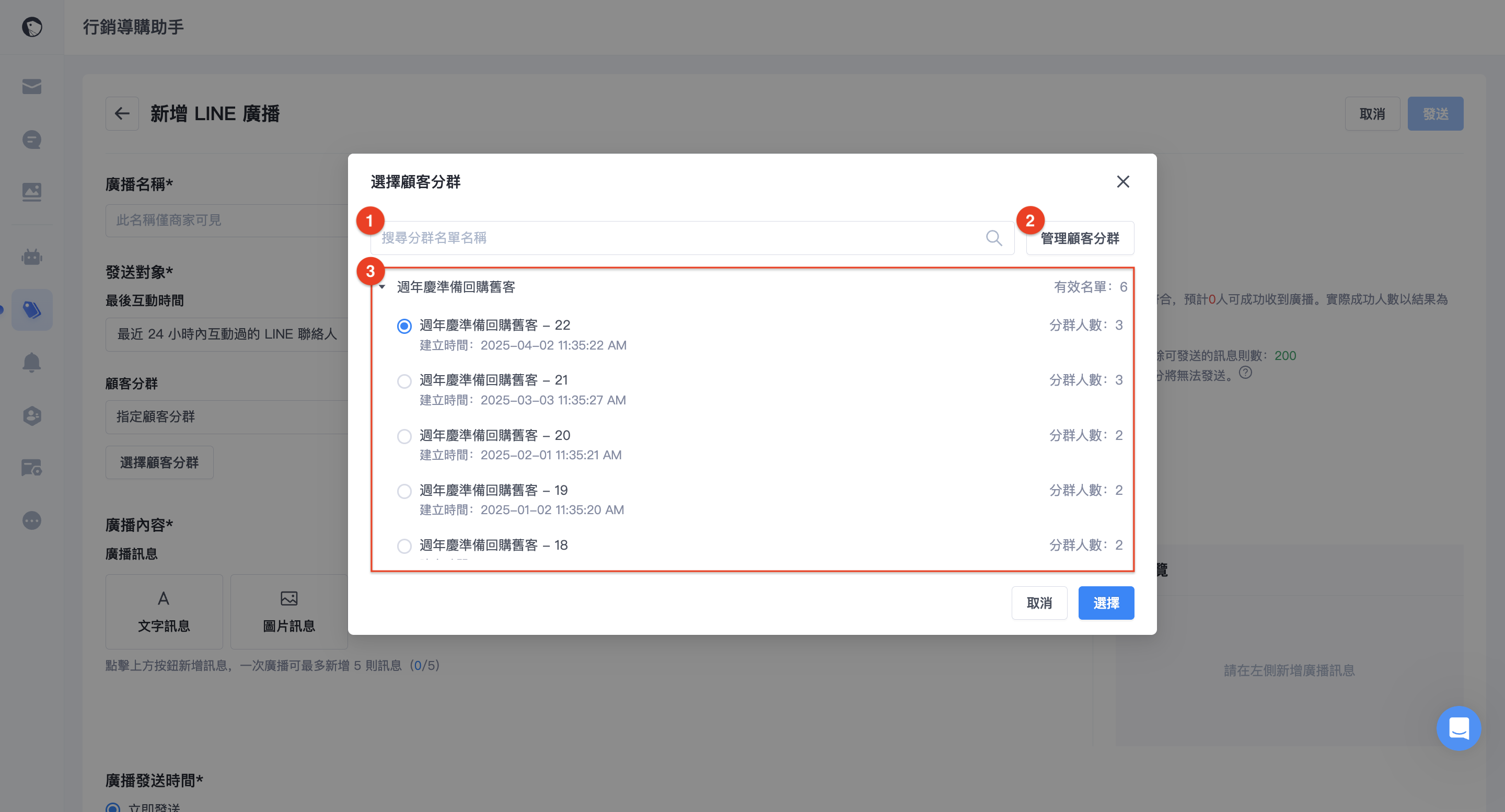Open the 指定顧客分群 dropdown
Image resolution: width=1505 pixels, height=812 pixels.
(227, 416)
